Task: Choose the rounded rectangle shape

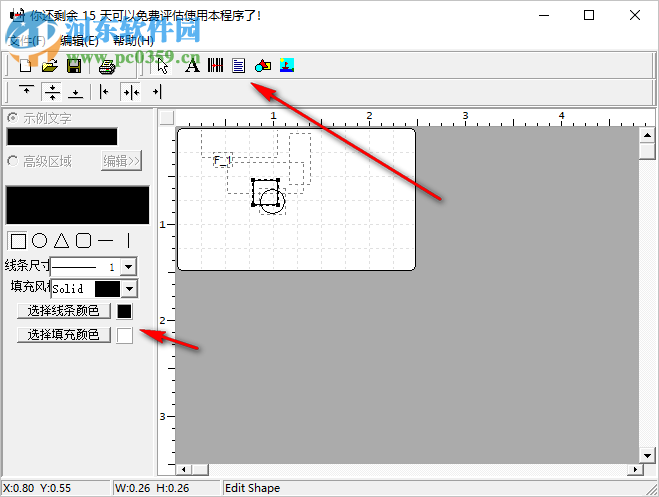Action: [x=83, y=240]
